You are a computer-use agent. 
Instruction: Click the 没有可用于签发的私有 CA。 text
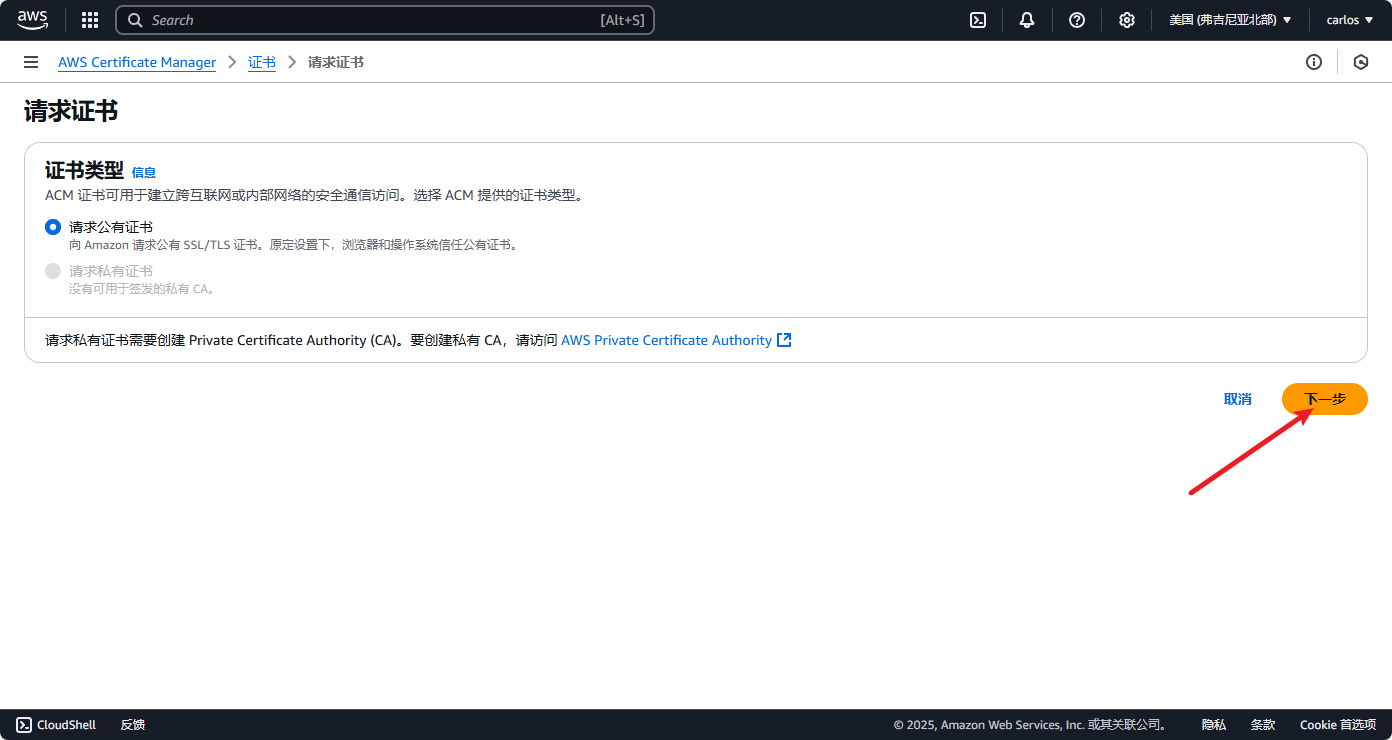142,289
